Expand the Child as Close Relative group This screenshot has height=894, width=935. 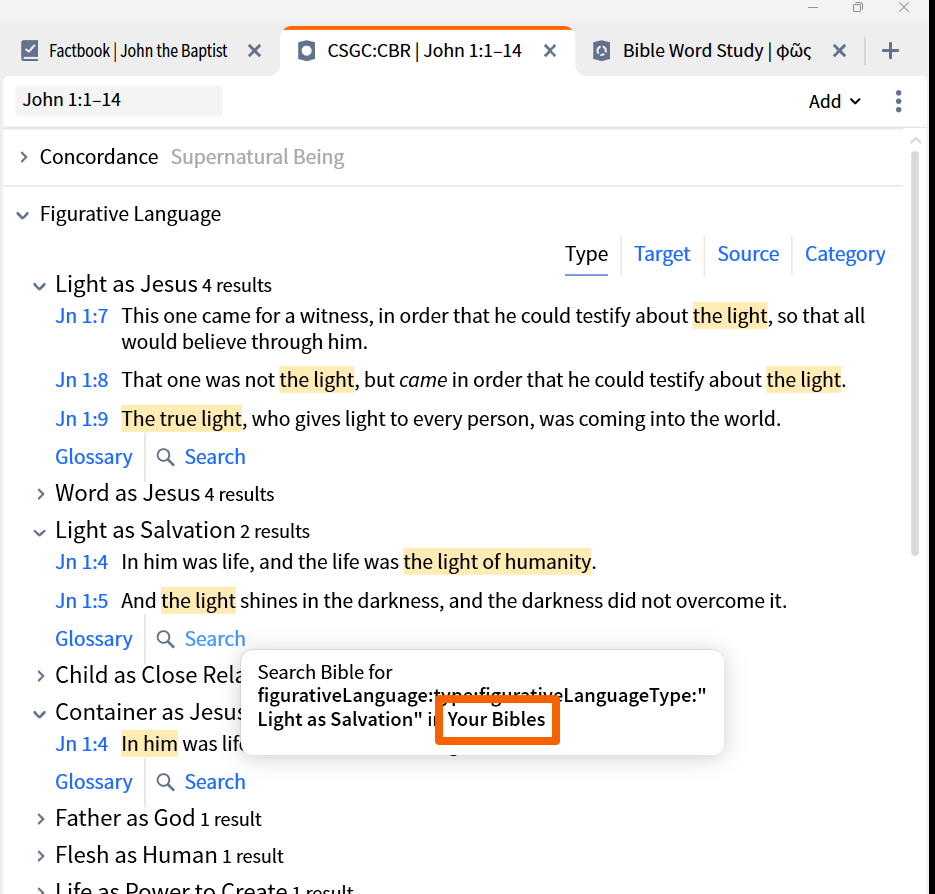click(x=40, y=676)
